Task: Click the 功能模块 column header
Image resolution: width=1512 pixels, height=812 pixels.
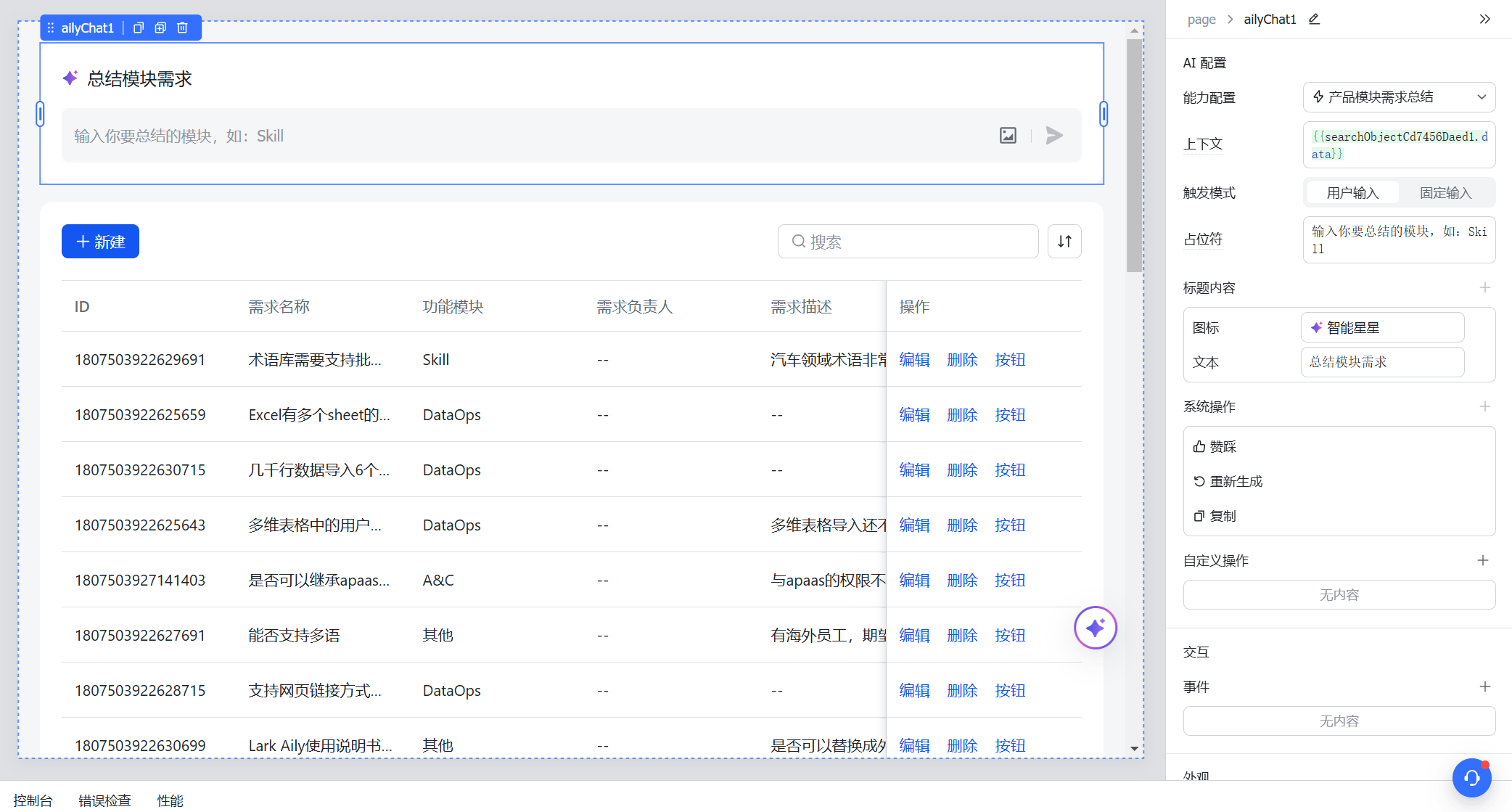Action: [453, 306]
